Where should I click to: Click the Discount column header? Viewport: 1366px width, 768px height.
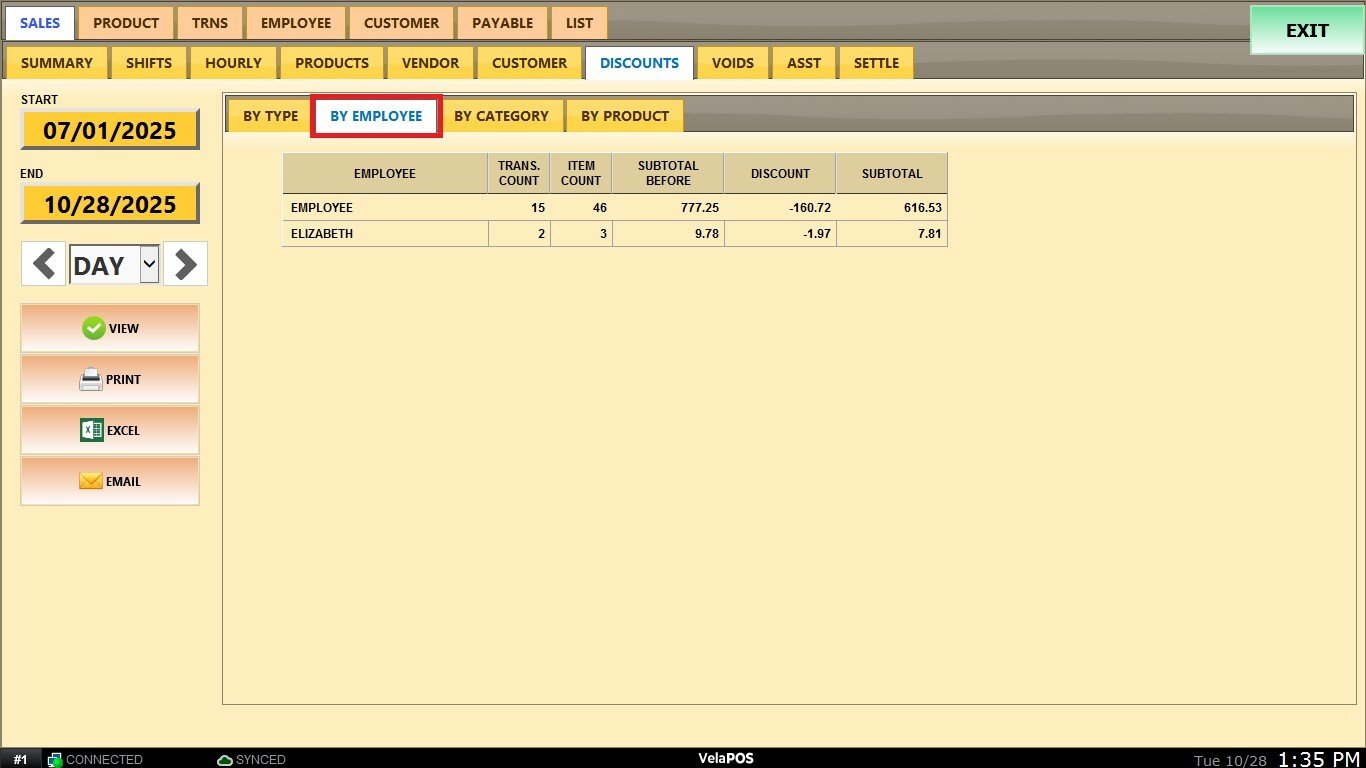tap(780, 174)
